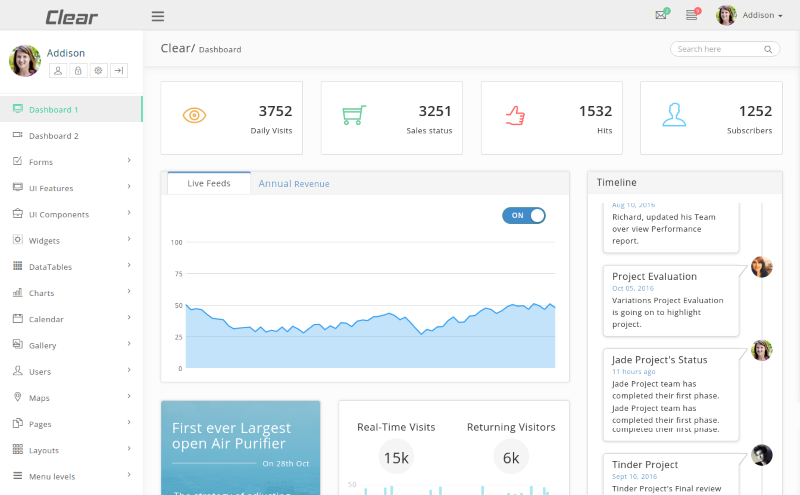This screenshot has width=800, height=495.
Task: Expand the Charts submenu chevron
Action: pos(129,291)
